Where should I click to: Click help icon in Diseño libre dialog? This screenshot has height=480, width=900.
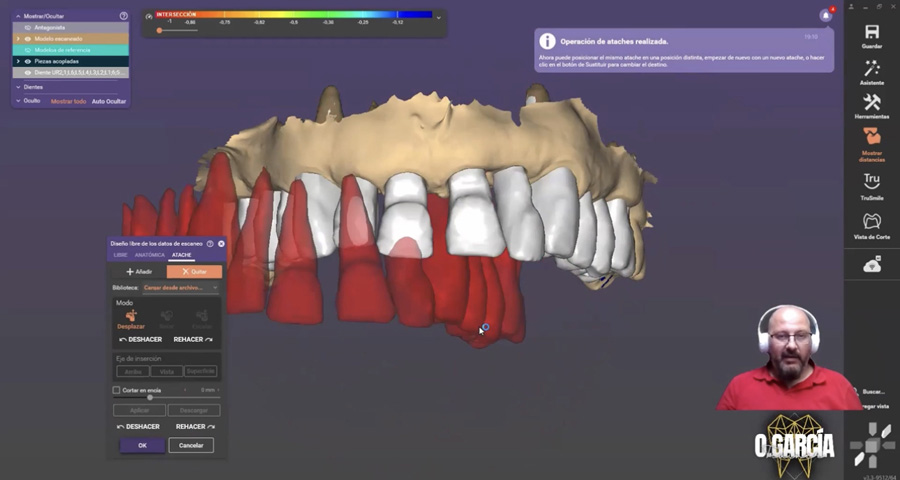point(210,243)
